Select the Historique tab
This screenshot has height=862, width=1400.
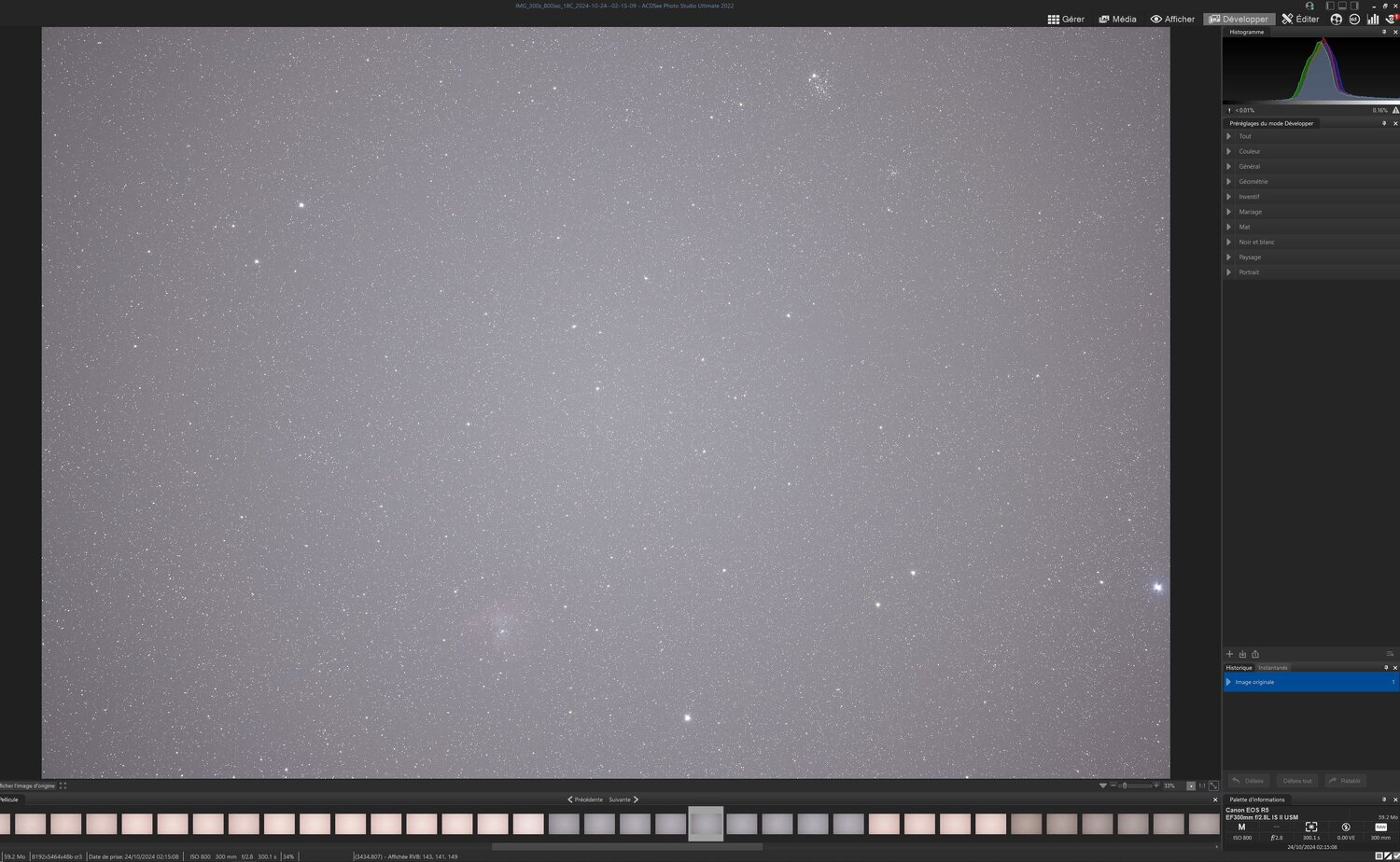(x=1239, y=668)
